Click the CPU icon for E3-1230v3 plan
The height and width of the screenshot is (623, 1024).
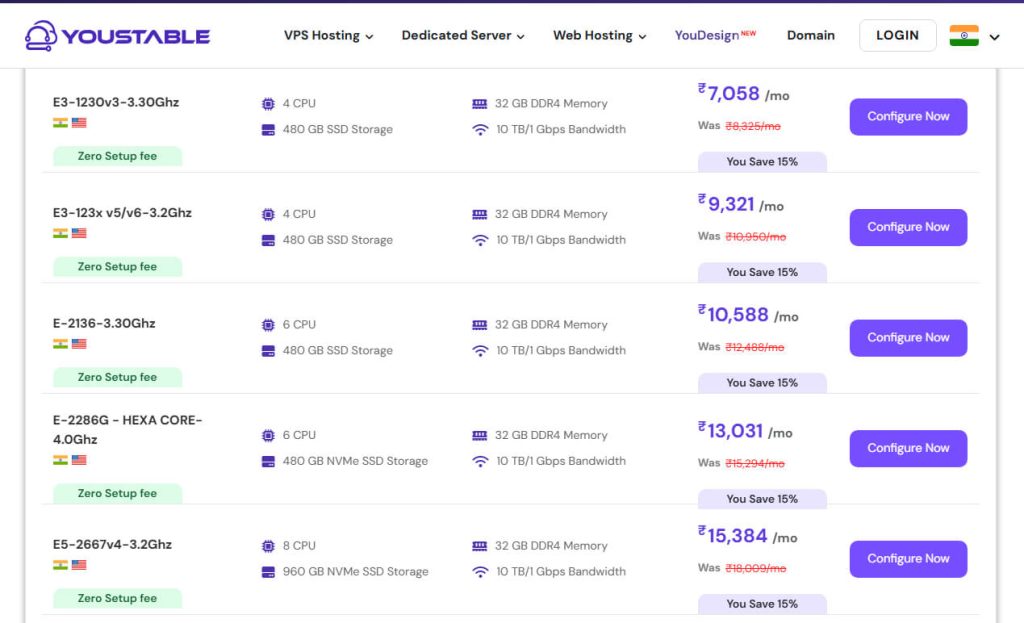coord(268,103)
